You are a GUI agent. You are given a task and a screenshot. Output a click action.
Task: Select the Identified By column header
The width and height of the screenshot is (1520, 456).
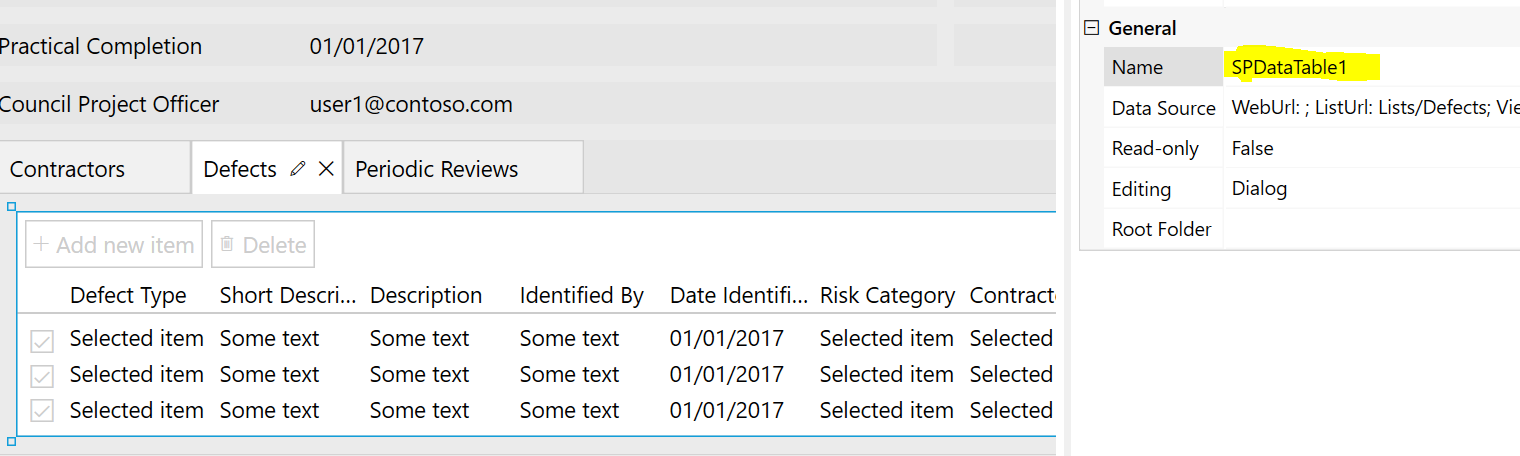point(581,296)
